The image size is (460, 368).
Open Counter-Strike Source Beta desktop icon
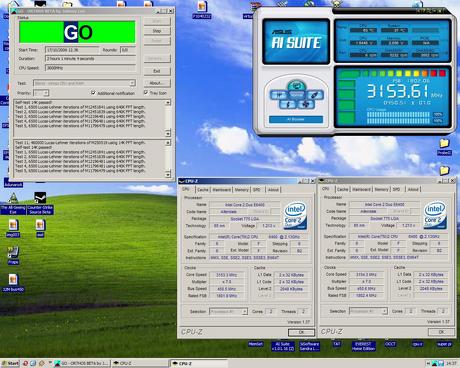coord(40,203)
